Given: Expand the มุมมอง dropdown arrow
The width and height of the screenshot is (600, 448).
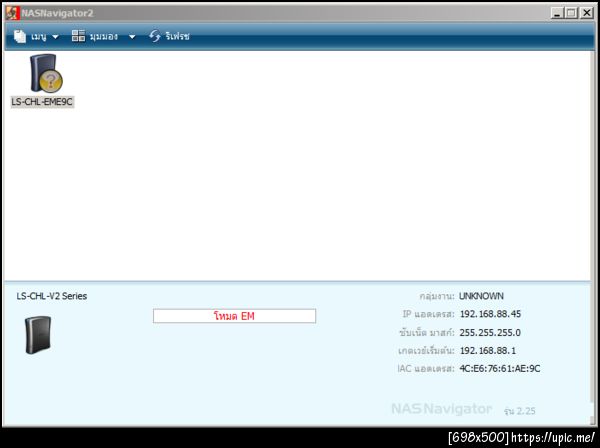Looking at the screenshot, I should click(132, 37).
